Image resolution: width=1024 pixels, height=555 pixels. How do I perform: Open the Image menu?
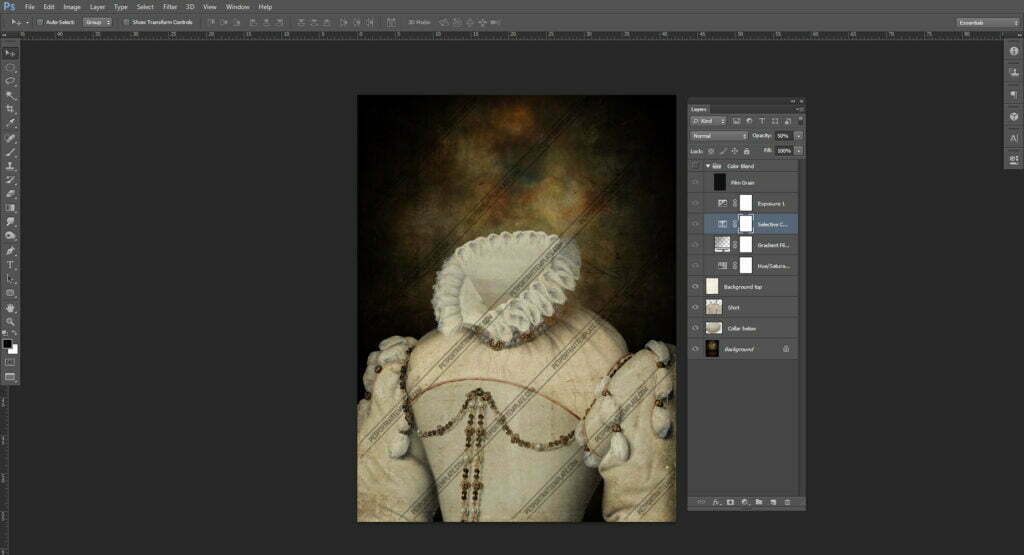pyautogui.click(x=72, y=6)
